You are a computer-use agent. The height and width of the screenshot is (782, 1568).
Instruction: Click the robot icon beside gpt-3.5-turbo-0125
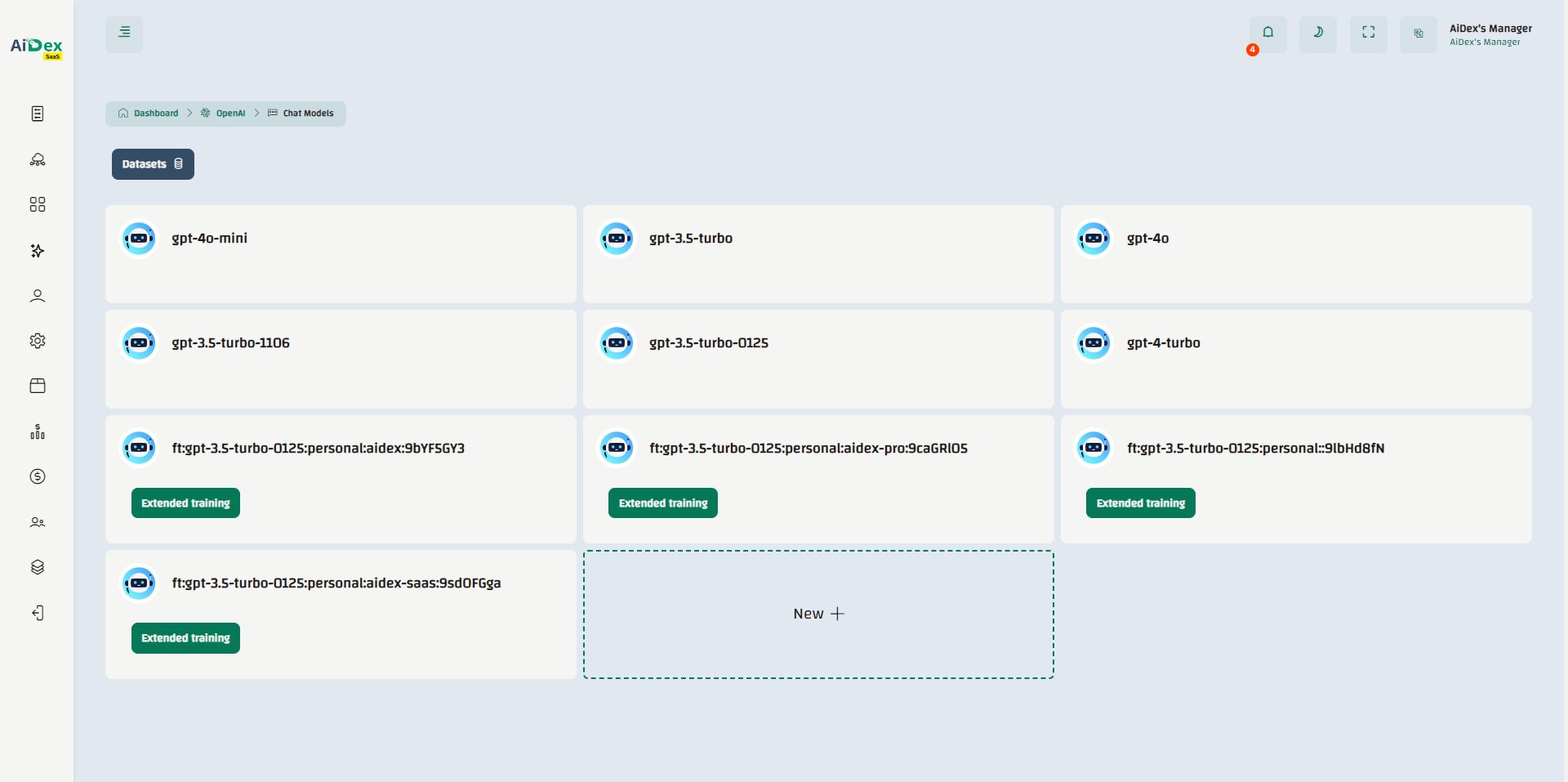(x=617, y=343)
